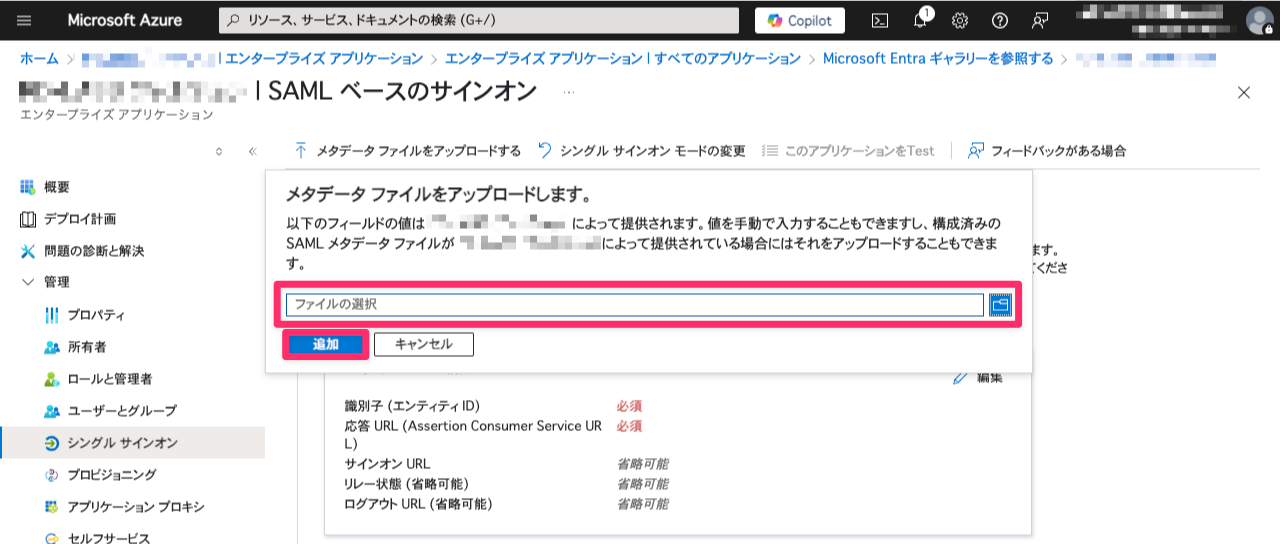Screen dimensions: 1280x544
Task: Launch Cloud Shell from the header
Action: coord(880,20)
